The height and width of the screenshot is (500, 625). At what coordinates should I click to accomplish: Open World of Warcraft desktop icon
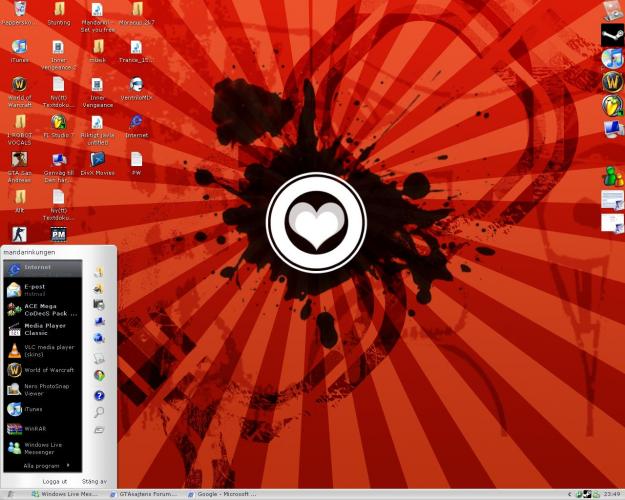(x=19, y=85)
